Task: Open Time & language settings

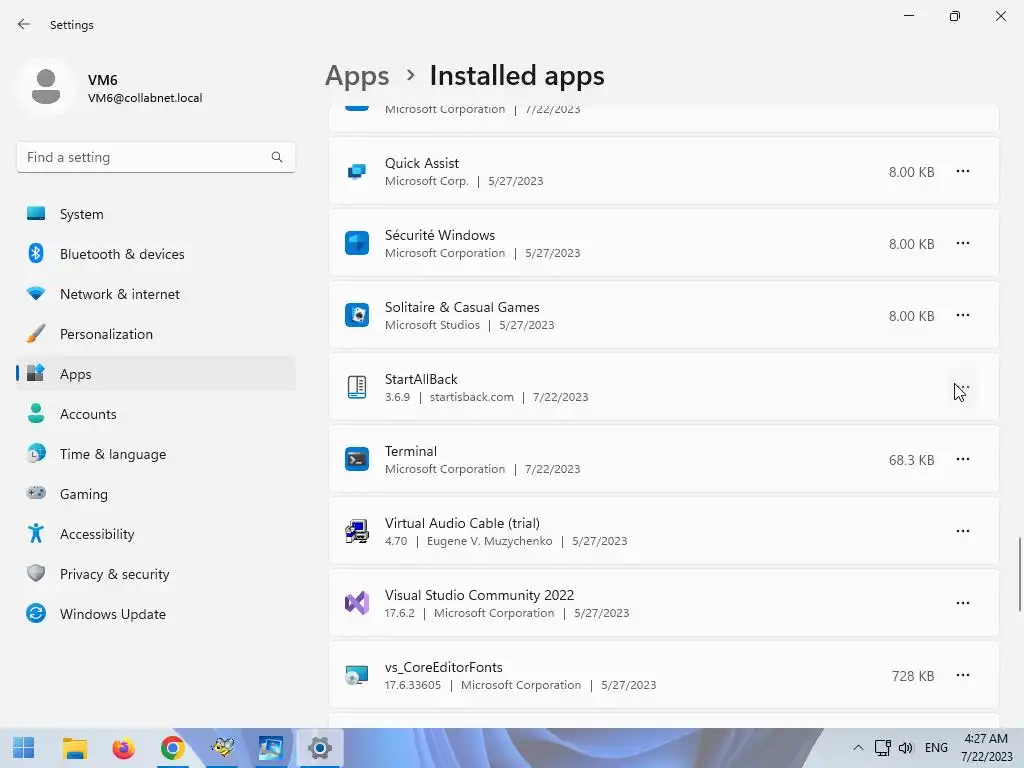Action: click(156, 454)
